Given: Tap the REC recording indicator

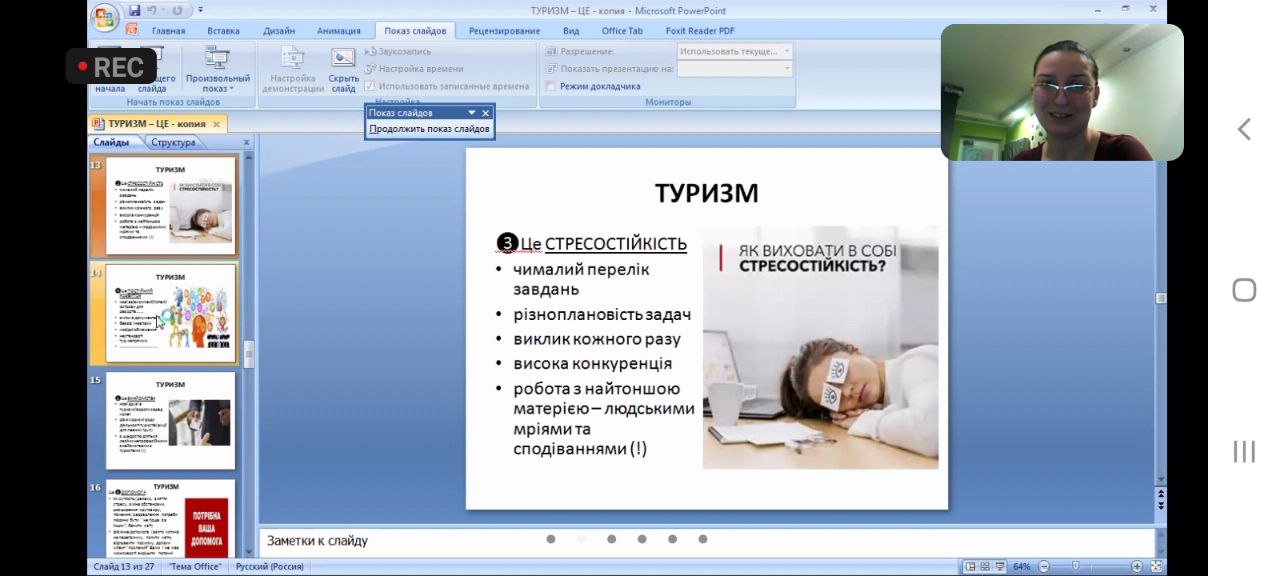Looking at the screenshot, I should point(111,66).
